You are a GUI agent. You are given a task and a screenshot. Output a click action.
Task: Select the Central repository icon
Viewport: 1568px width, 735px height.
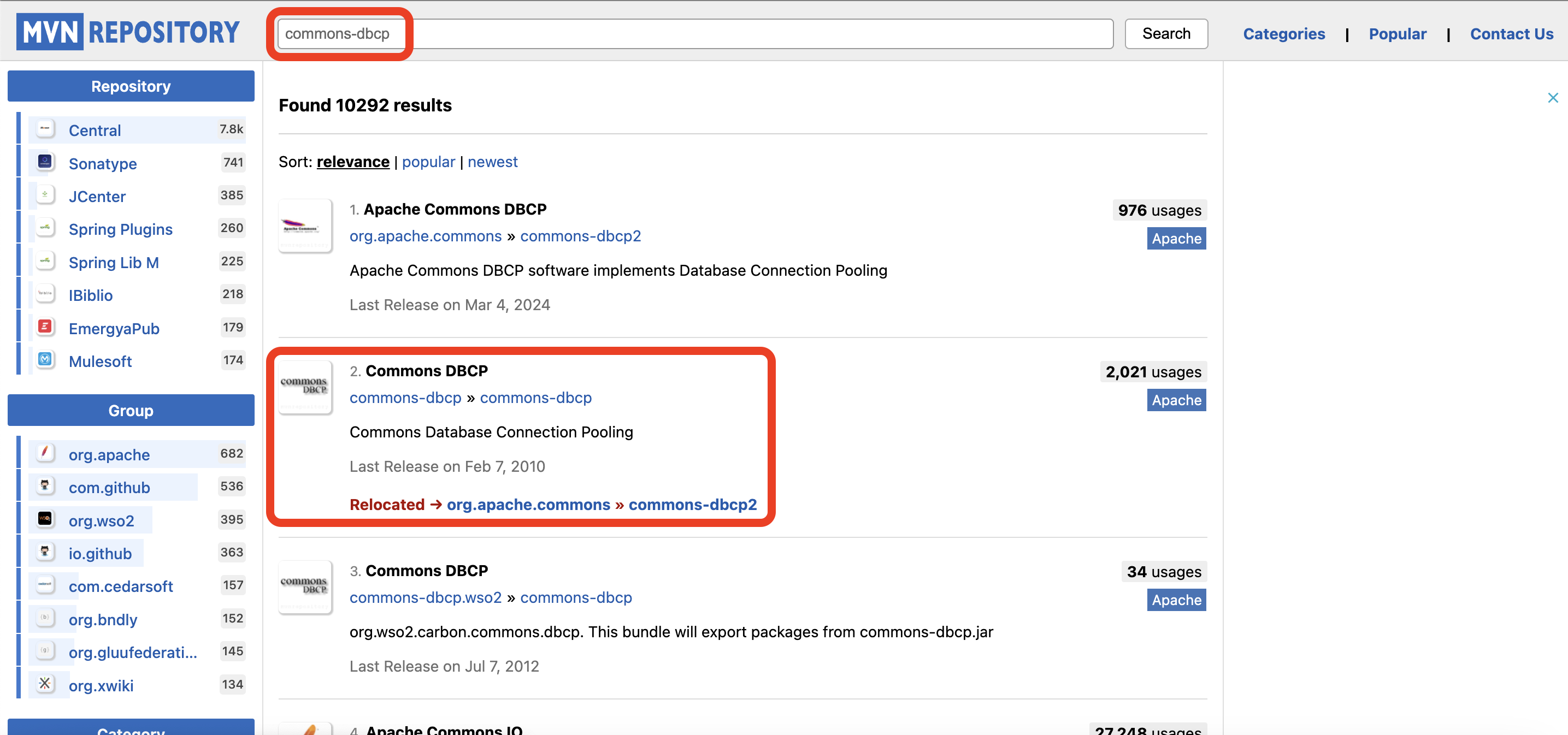[x=45, y=128]
